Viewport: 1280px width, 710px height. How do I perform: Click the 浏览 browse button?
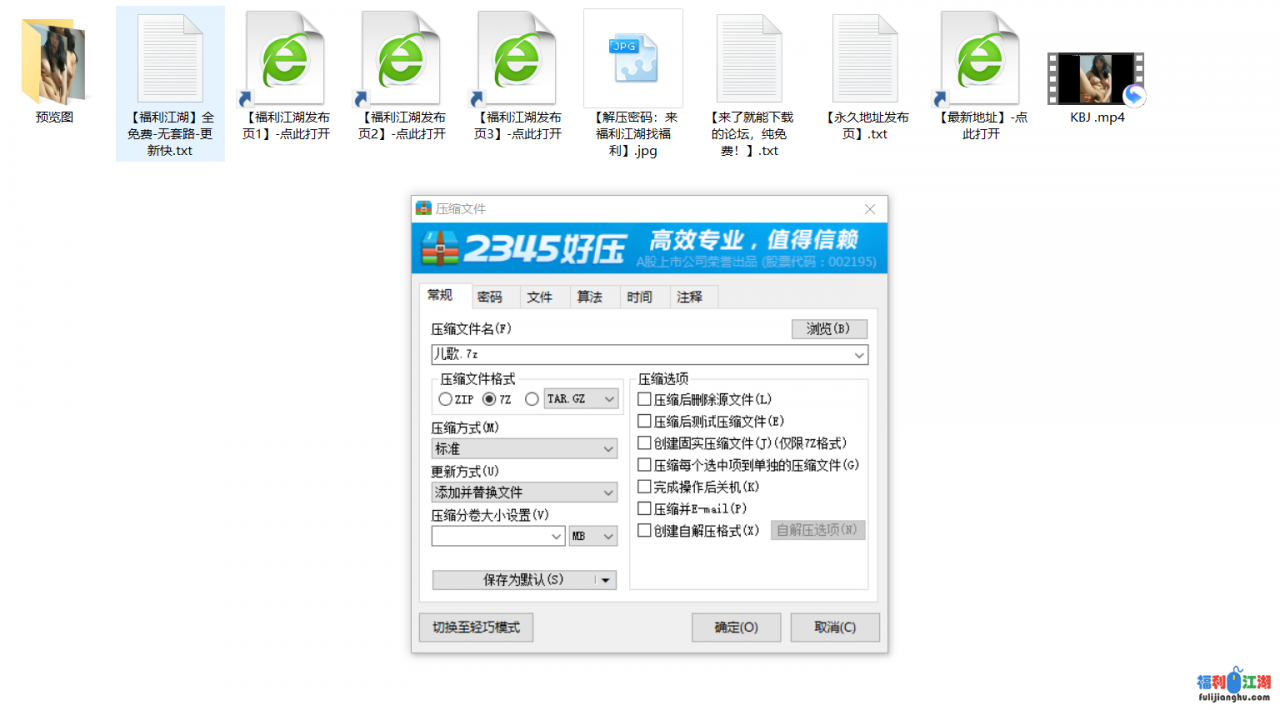tap(828, 329)
